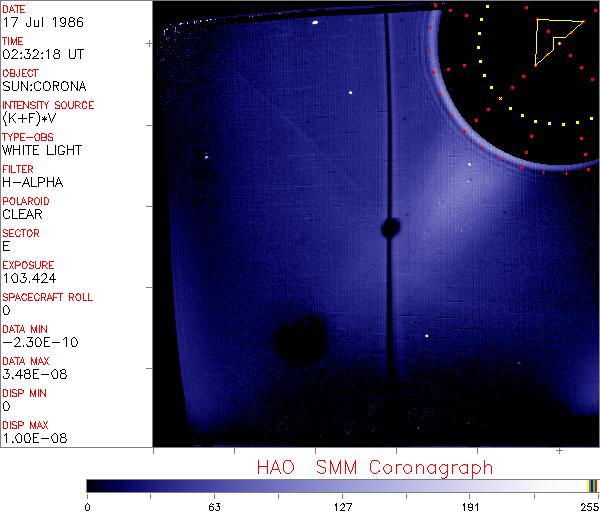Screen dimensions: 600x512
Task: Click the yellow triangular pointer outline
Action: 549,38
